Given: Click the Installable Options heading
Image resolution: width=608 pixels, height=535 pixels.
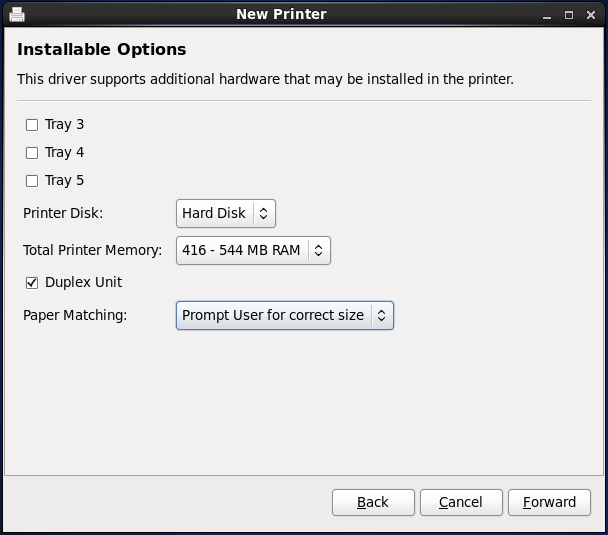Looking at the screenshot, I should 102,50.
